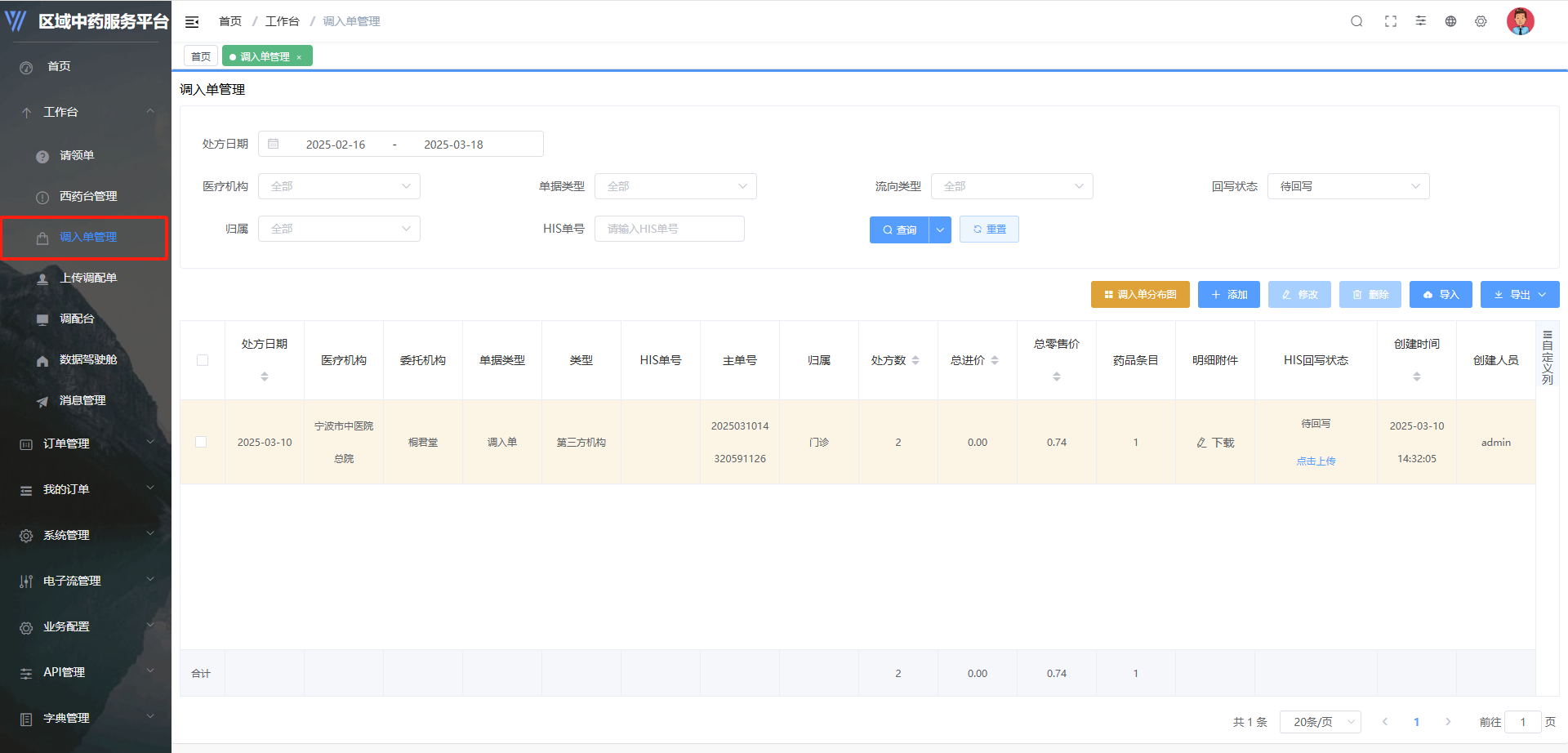Check the row checkbox for 2025-03-10
Image resolution: width=1568 pixels, height=753 pixels.
pos(201,442)
